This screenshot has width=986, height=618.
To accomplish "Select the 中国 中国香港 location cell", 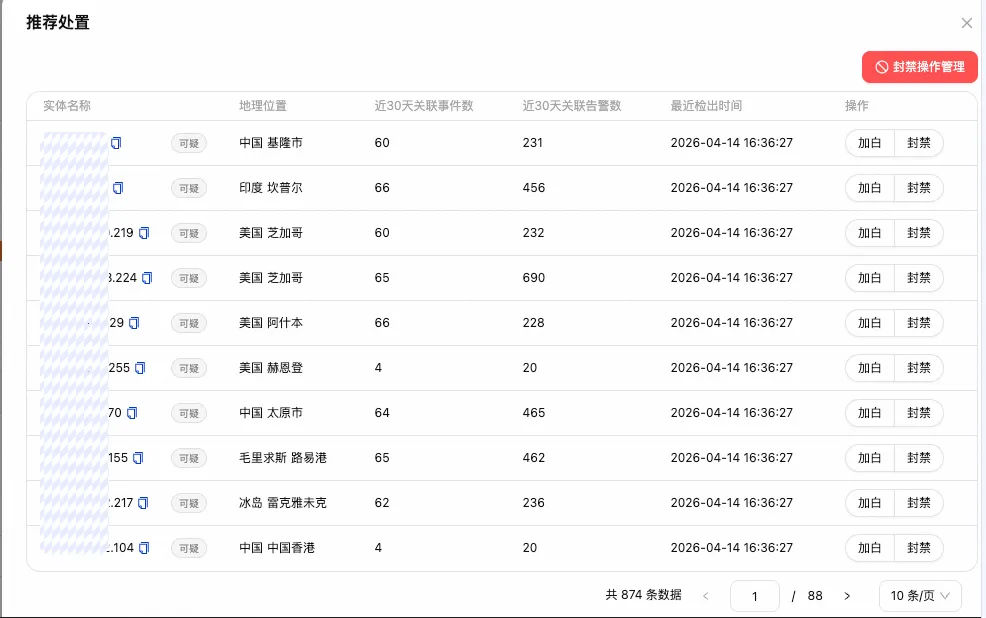I will (277, 548).
